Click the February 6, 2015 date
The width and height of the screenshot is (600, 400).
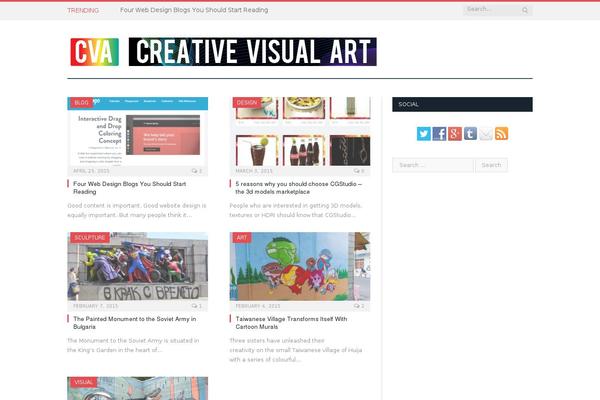[258, 306]
